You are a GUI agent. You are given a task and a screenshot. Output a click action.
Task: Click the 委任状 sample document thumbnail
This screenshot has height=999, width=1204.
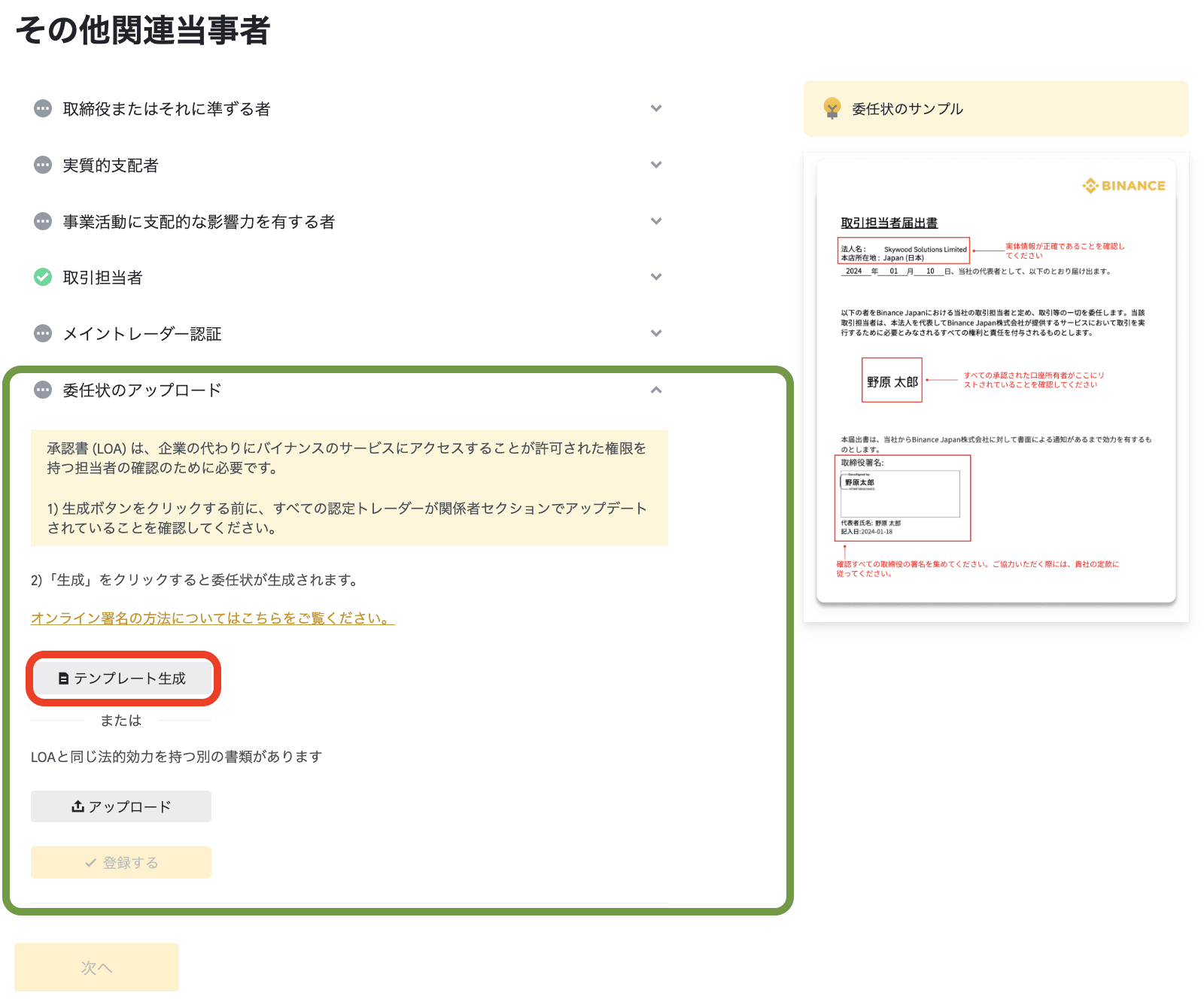click(x=996, y=384)
